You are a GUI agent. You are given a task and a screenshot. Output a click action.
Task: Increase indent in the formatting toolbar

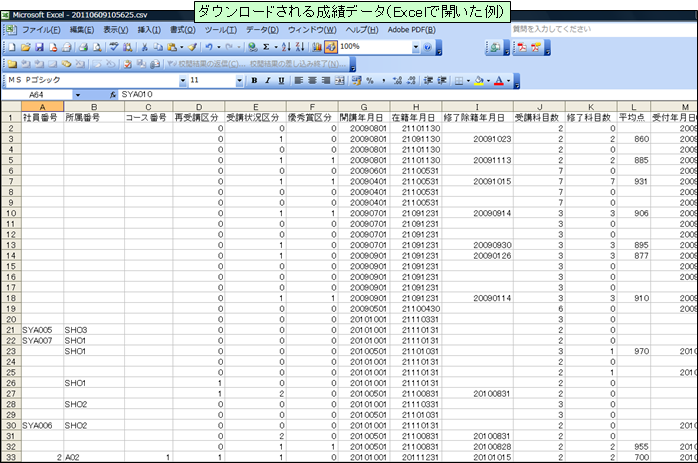[x=442, y=81]
